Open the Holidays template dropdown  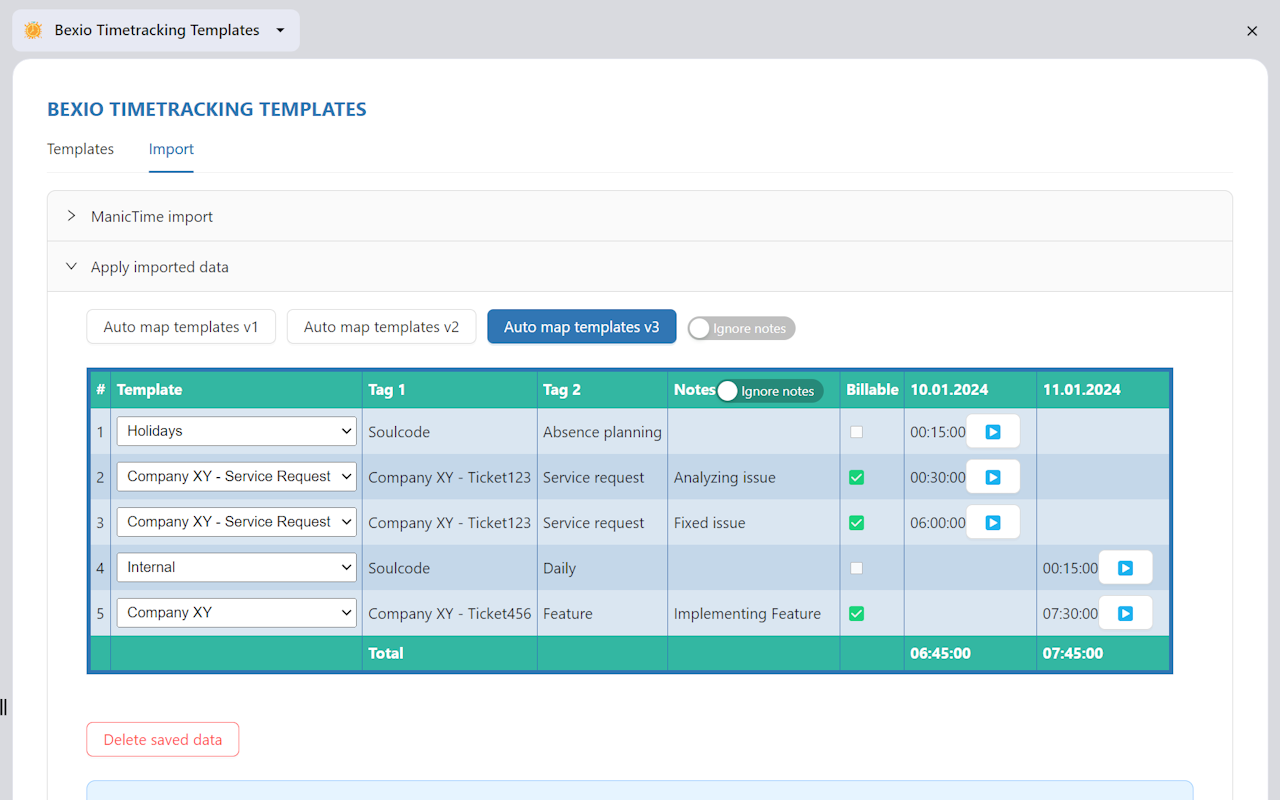click(x=237, y=431)
